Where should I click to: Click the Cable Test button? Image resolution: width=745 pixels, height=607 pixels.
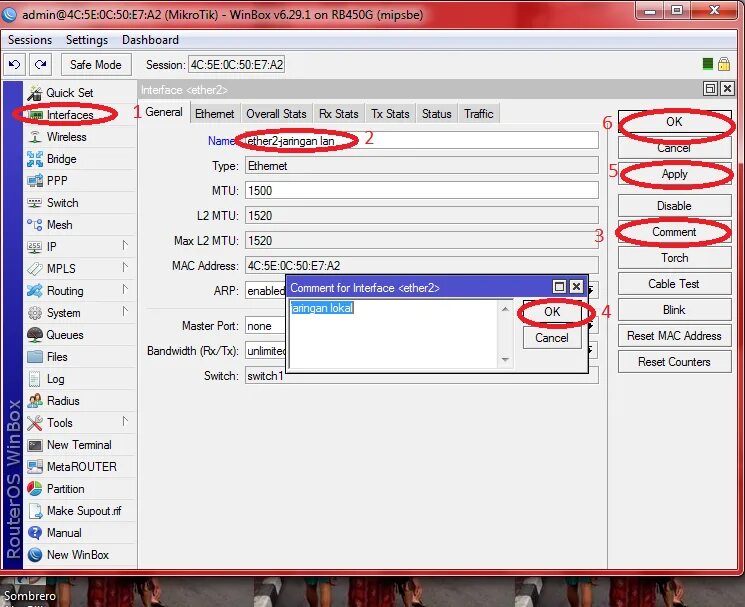674,284
